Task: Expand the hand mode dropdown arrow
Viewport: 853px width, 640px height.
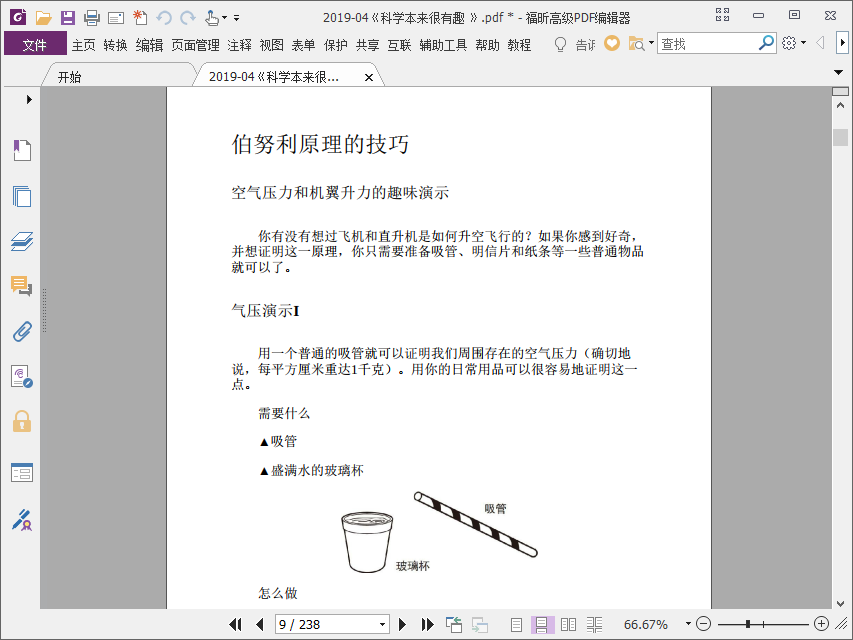Action: (224, 18)
